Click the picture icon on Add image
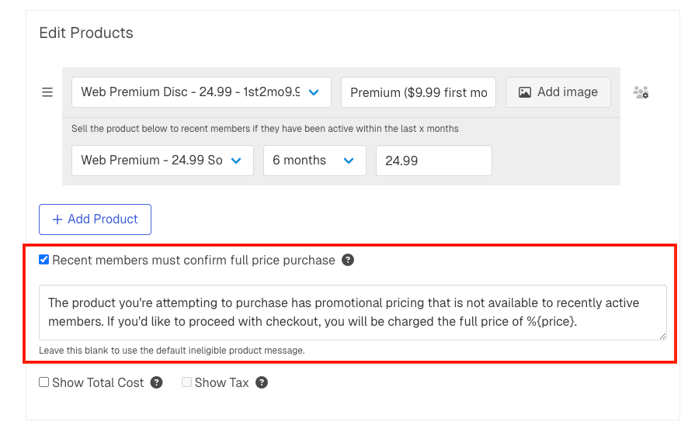The width and height of the screenshot is (688, 432). 525,93
